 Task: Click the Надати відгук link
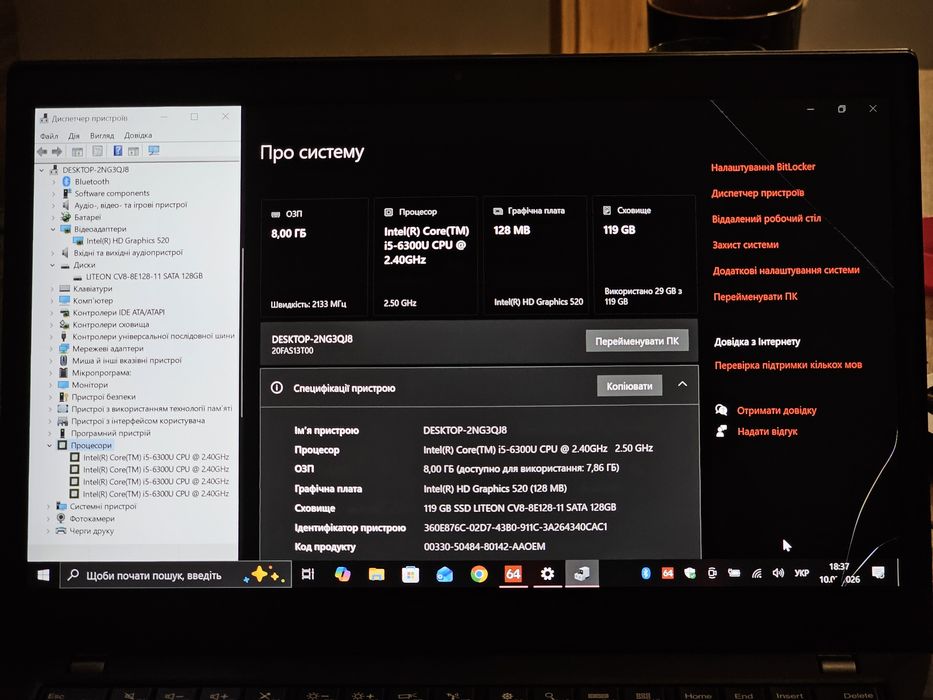tap(767, 432)
